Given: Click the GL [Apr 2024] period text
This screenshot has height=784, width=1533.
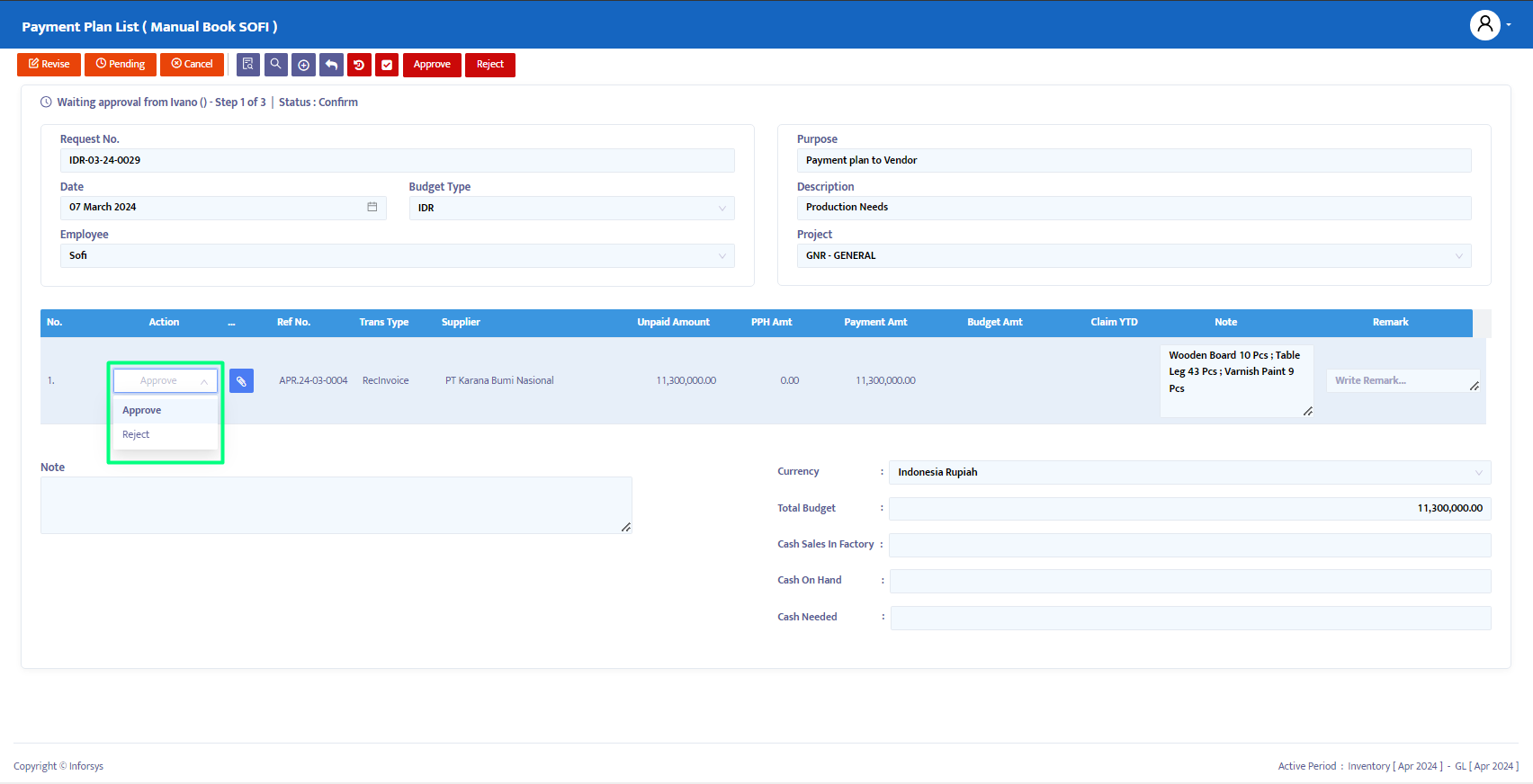Looking at the screenshot, I should [1486, 766].
